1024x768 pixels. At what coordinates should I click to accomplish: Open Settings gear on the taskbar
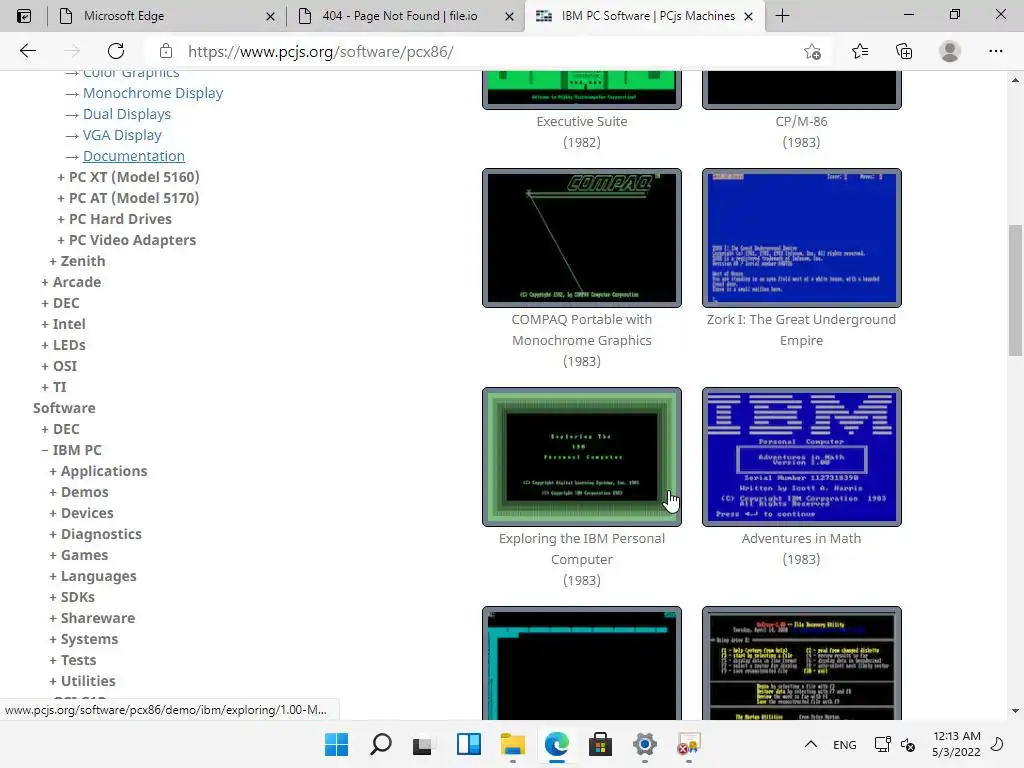[x=645, y=744]
